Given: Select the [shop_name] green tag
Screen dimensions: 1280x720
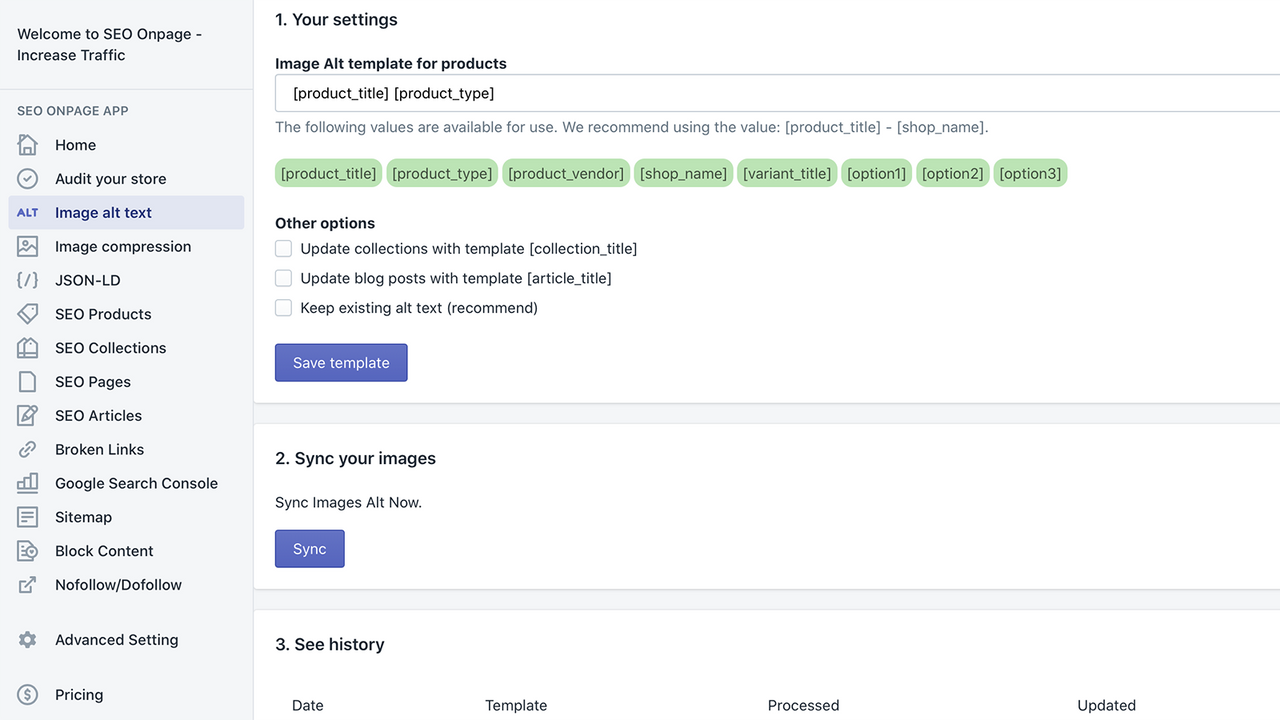Looking at the screenshot, I should [x=684, y=174].
